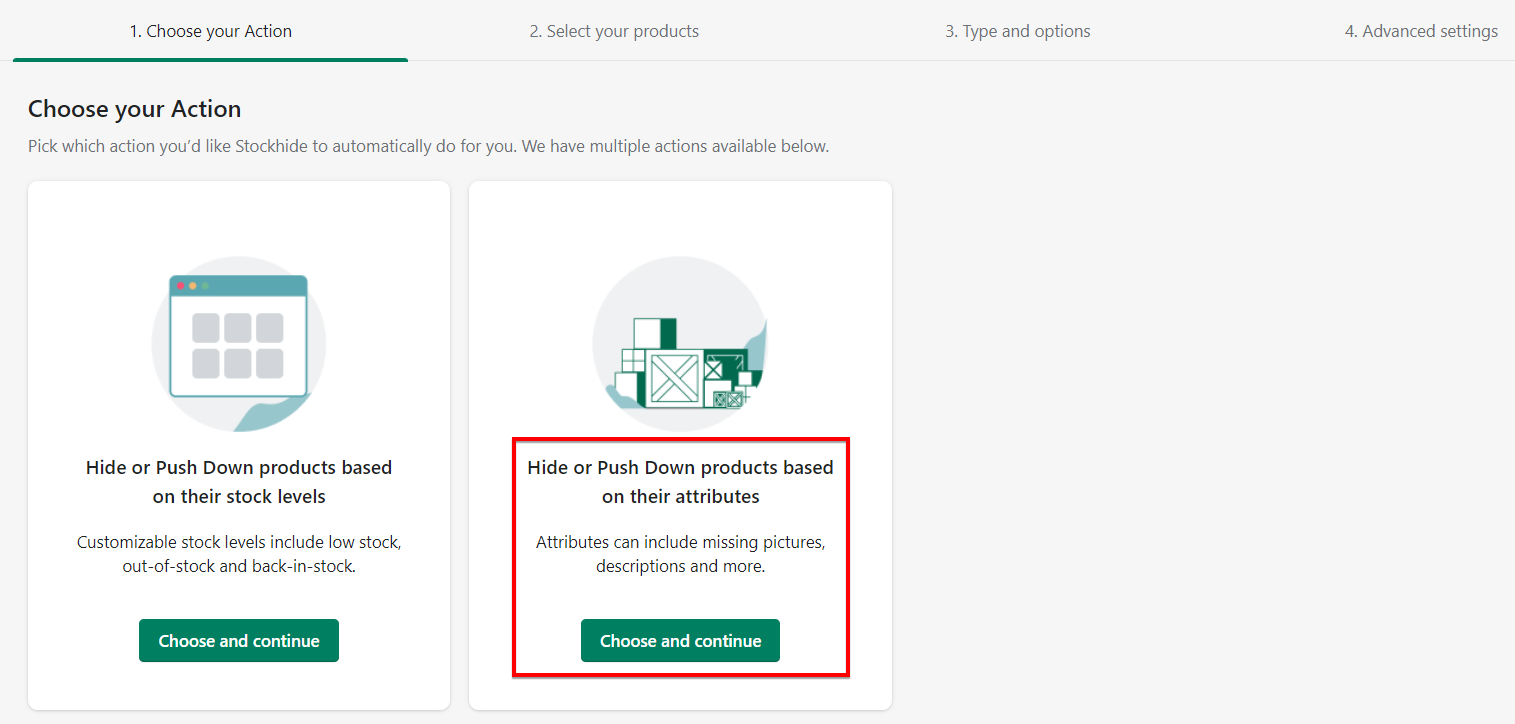Click the green dot in the window illustration

click(x=205, y=286)
